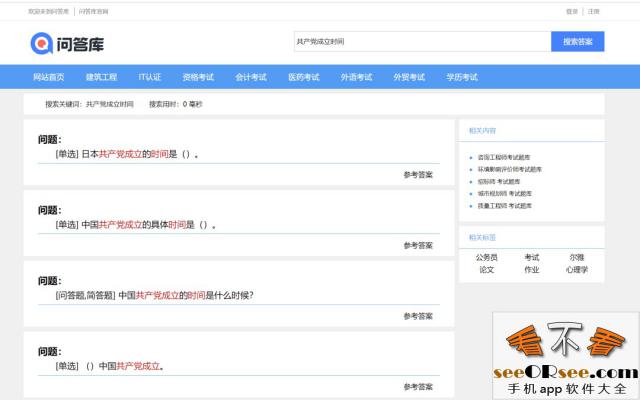Image resolution: width=640 pixels, height=400 pixels.
Task: Go to 资格考试 category
Action: point(198,77)
